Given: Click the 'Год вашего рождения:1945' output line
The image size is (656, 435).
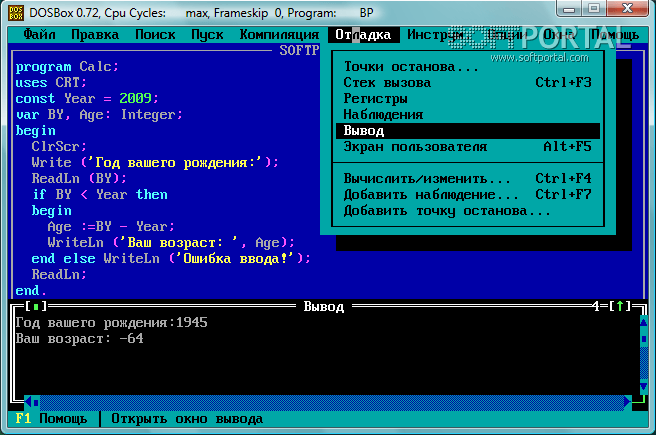Looking at the screenshot, I should [x=111, y=322].
